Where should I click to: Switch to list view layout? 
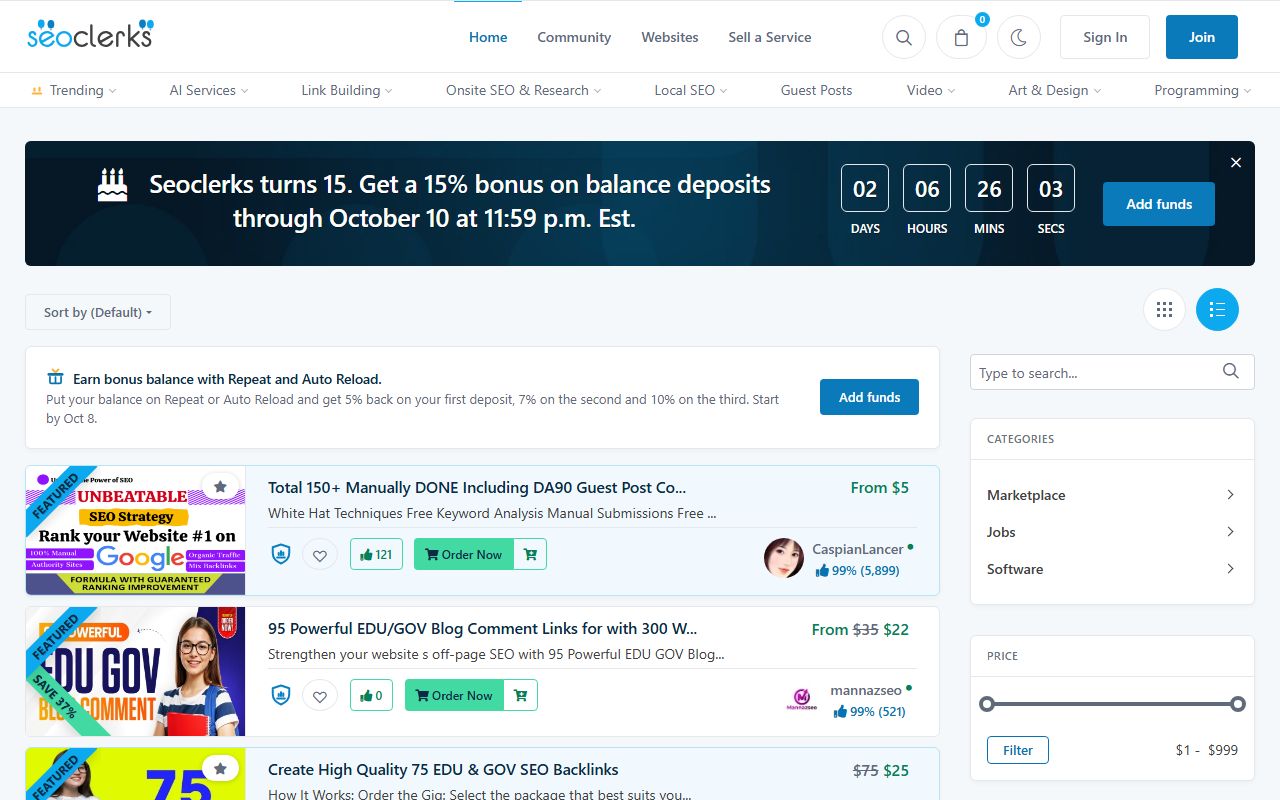1217,310
